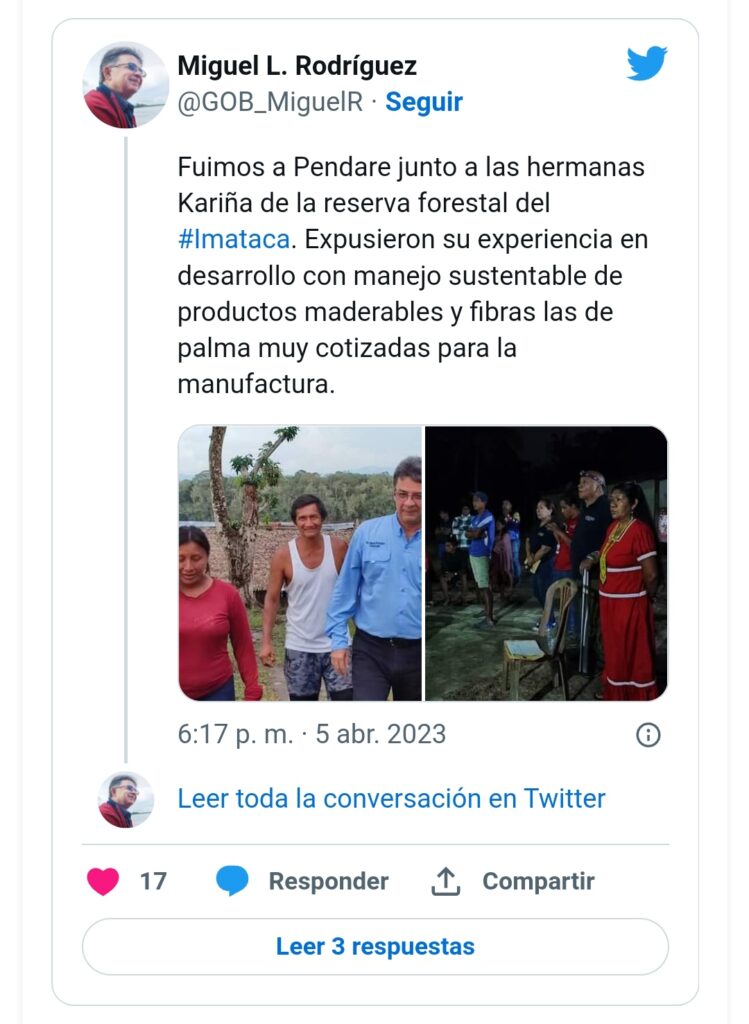Select the Responder label
The height and width of the screenshot is (1024, 749).
(328, 881)
